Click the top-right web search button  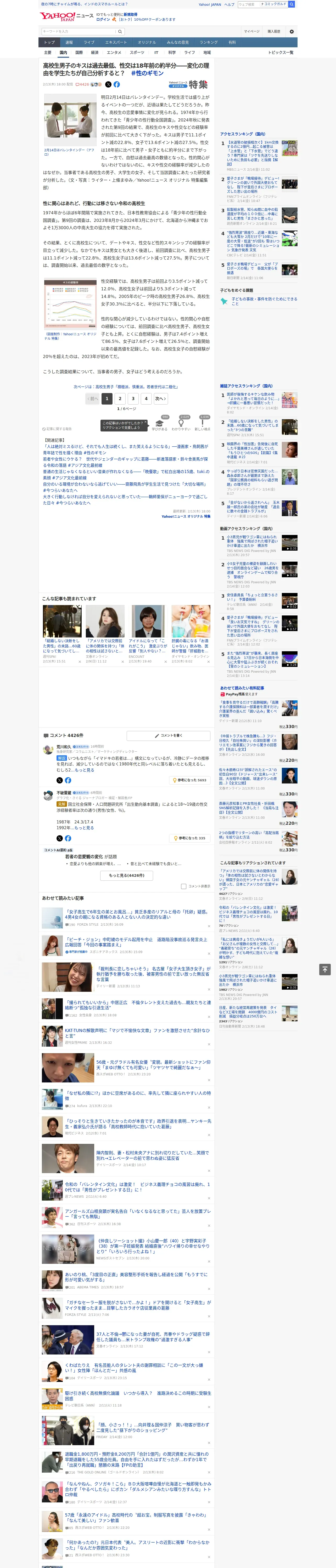tap(292, 4)
